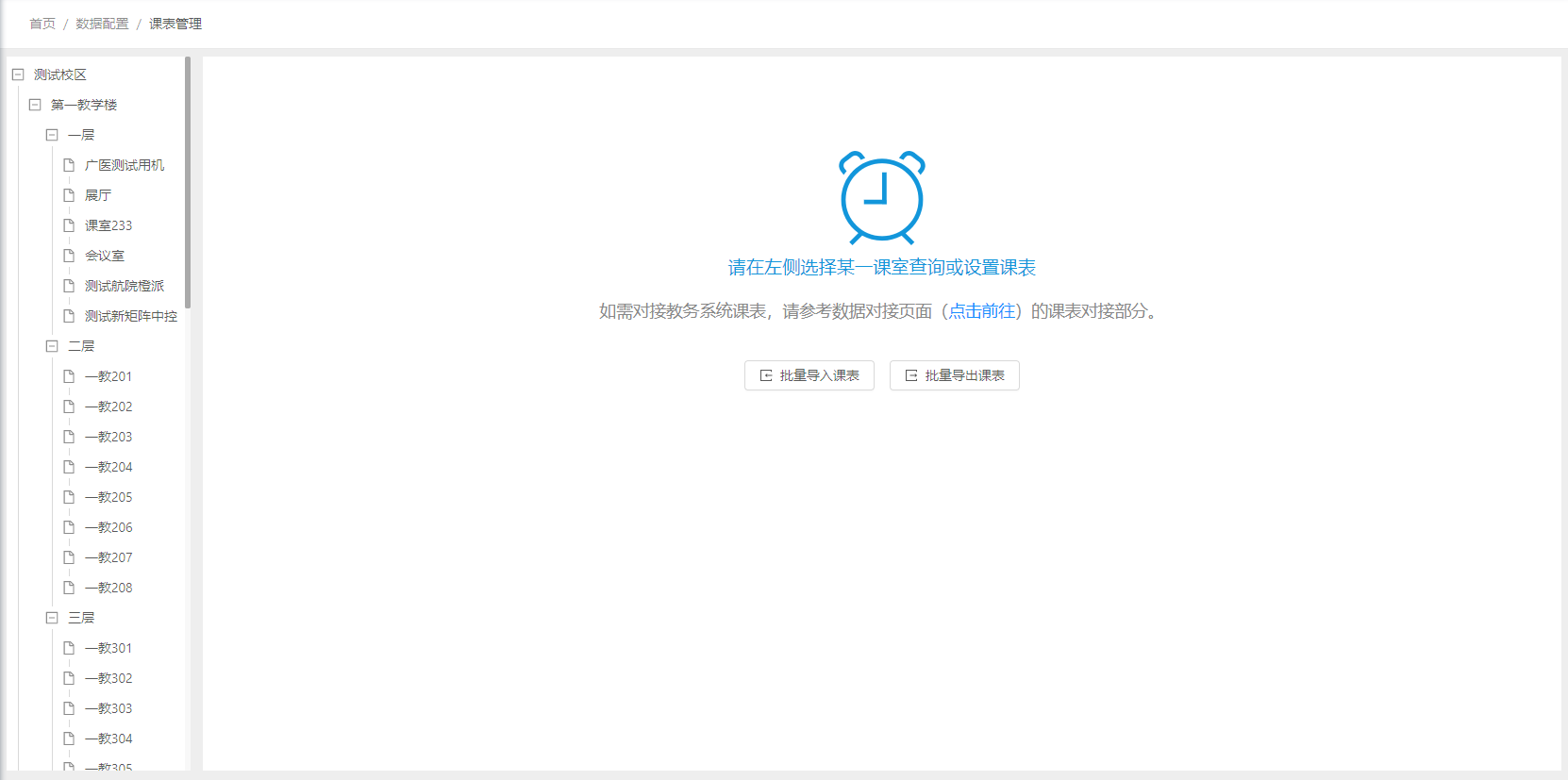
Task: Click the file icon beside 测试新矩阵中控
Action: pyautogui.click(x=69, y=316)
